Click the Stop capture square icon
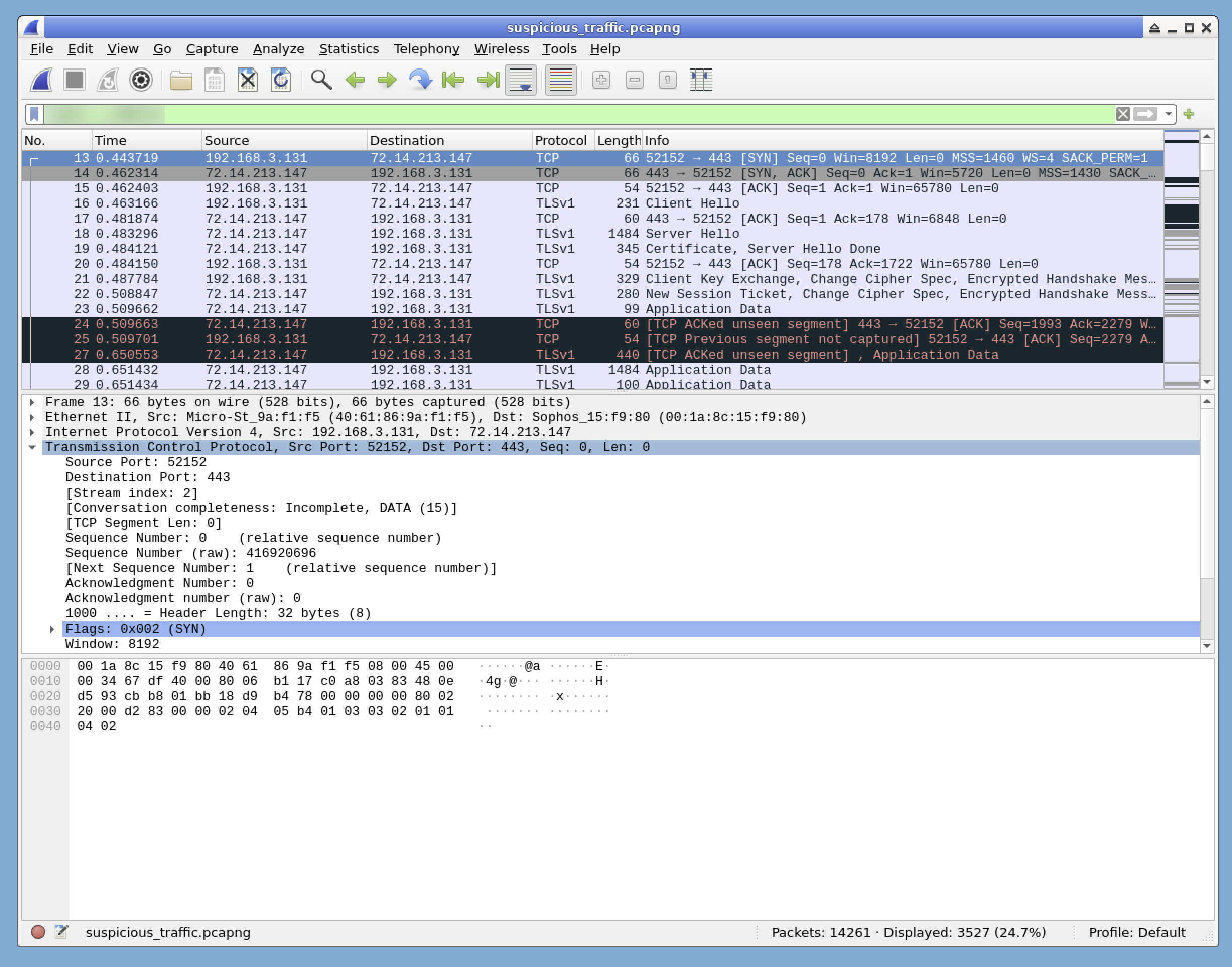This screenshot has height=967, width=1232. click(x=74, y=80)
